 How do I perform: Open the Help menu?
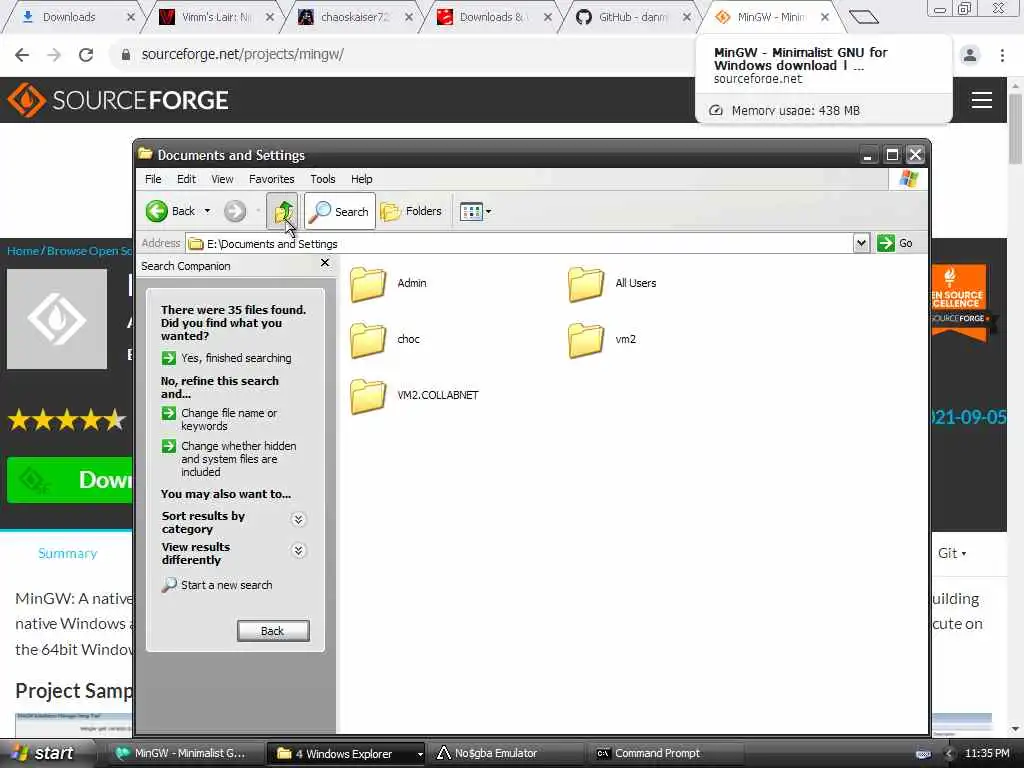coord(361,179)
